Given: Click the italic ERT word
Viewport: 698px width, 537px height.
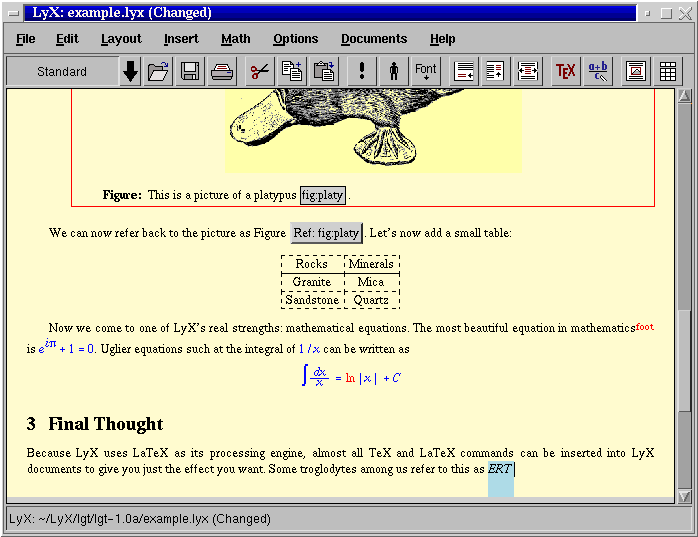Looking at the screenshot, I should [x=499, y=469].
